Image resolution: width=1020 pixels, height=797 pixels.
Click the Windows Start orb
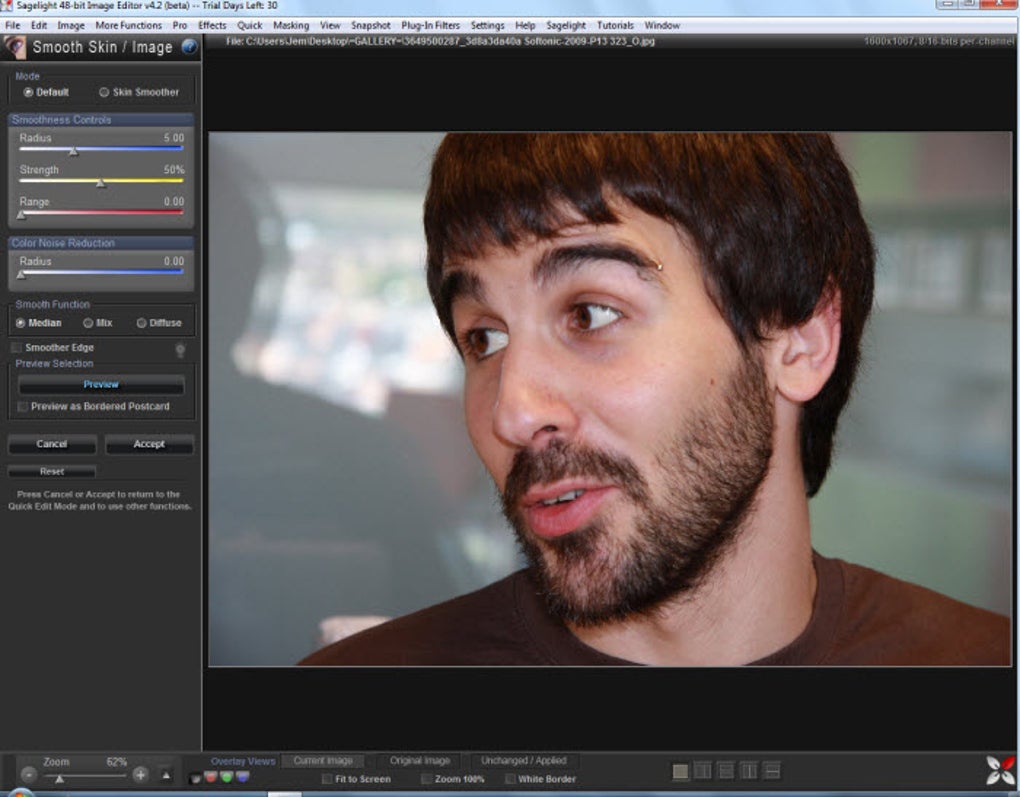coord(20,793)
